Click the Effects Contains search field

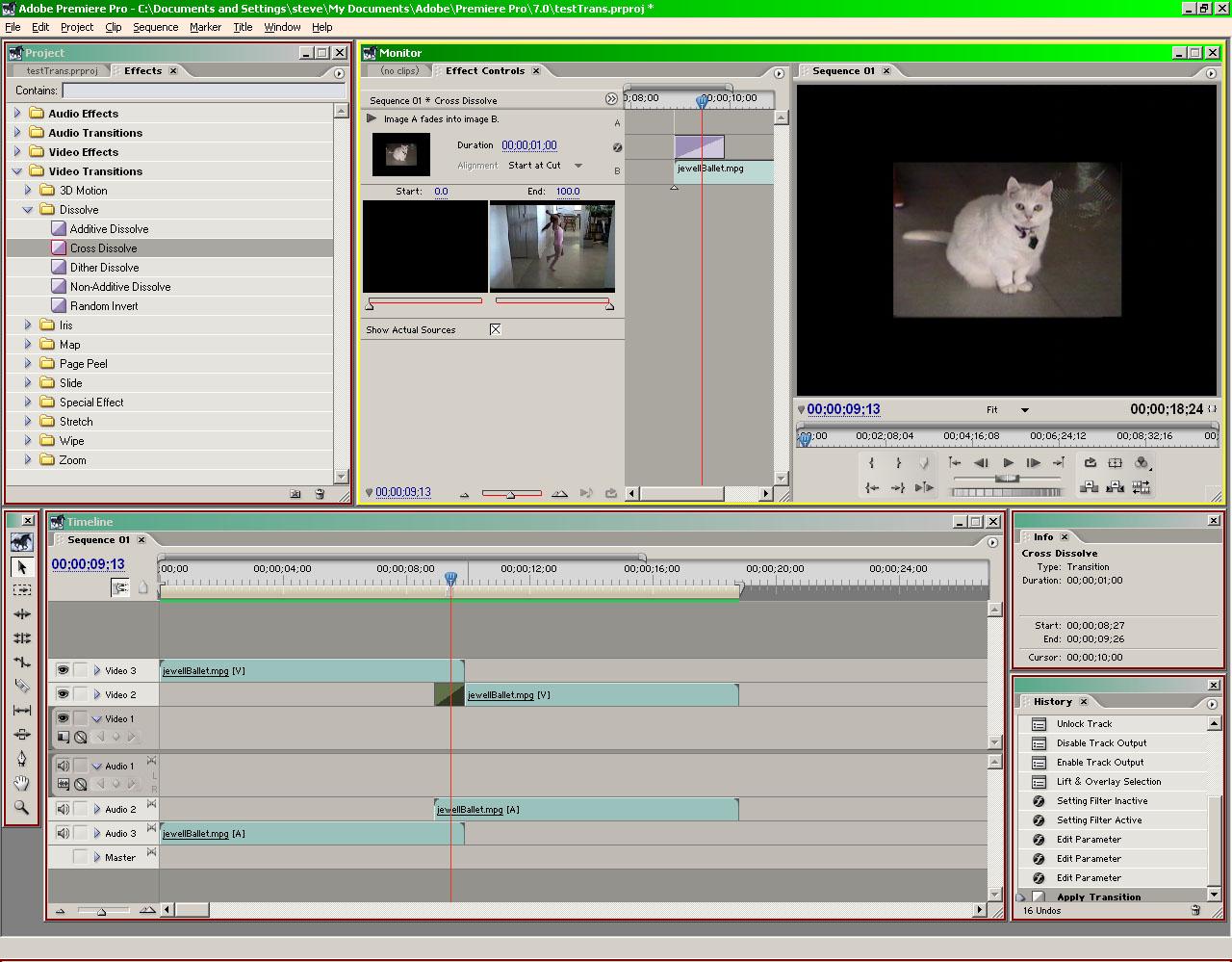203,91
